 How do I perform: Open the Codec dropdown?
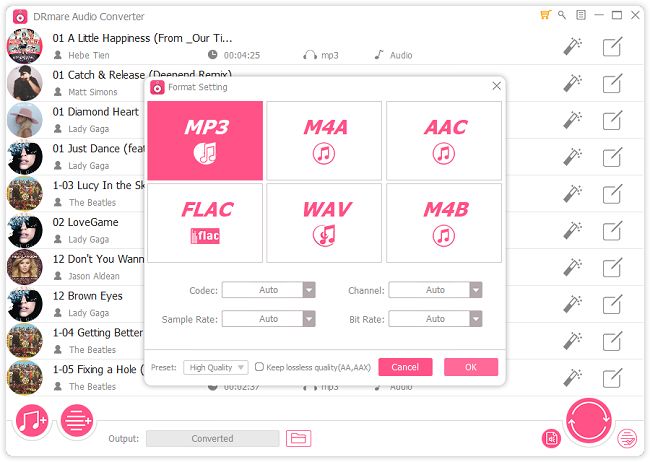[269, 290]
